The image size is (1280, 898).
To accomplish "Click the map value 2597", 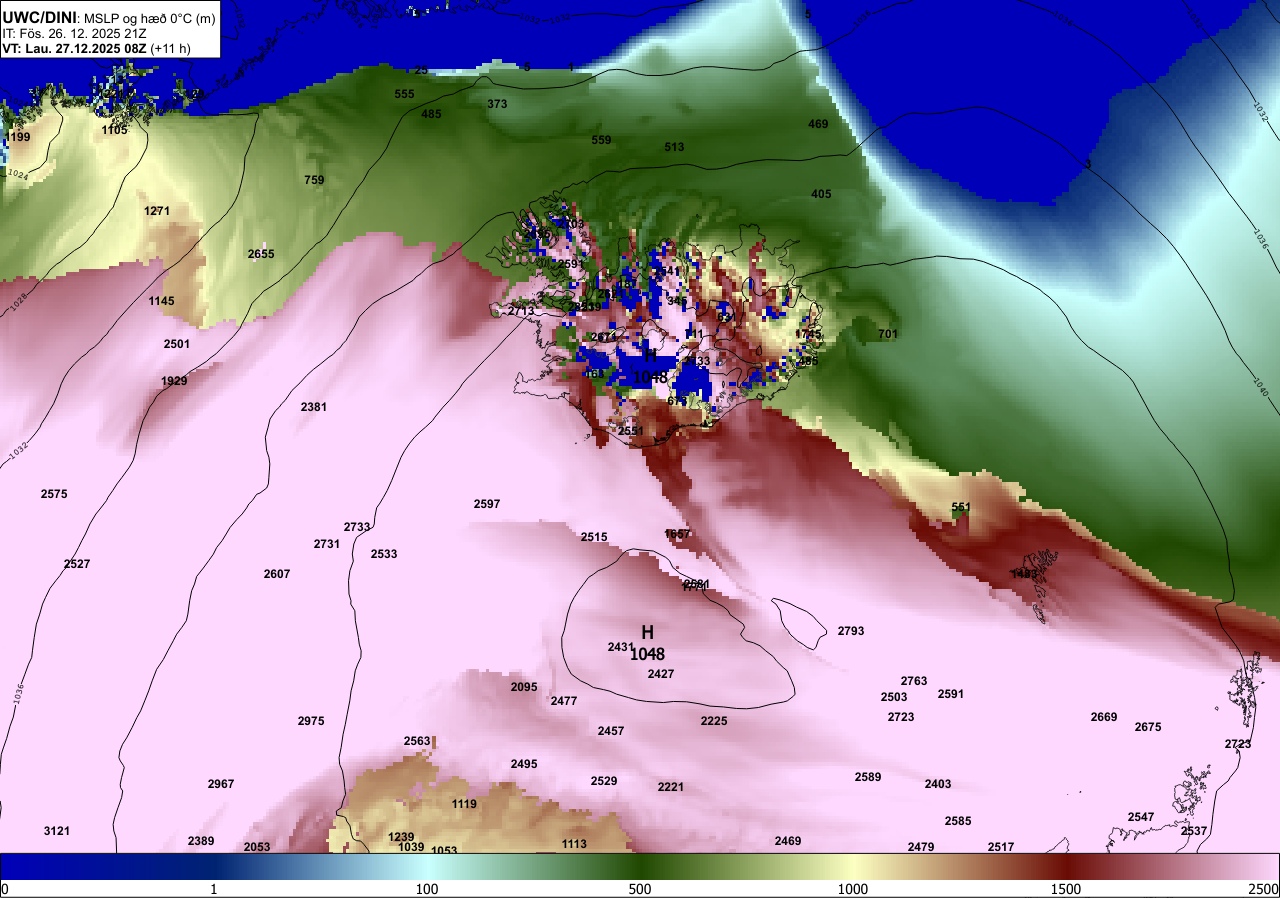I will tap(487, 504).
